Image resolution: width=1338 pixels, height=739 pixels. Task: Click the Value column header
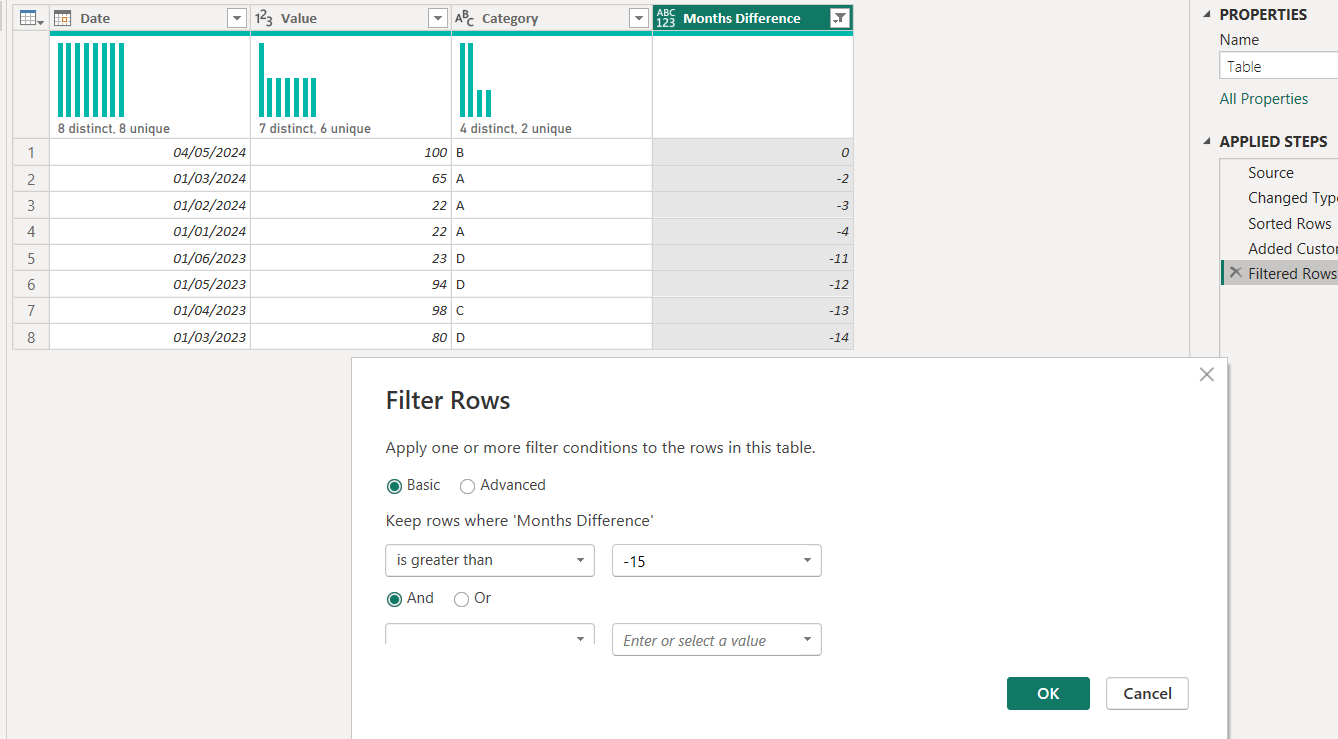click(350, 18)
